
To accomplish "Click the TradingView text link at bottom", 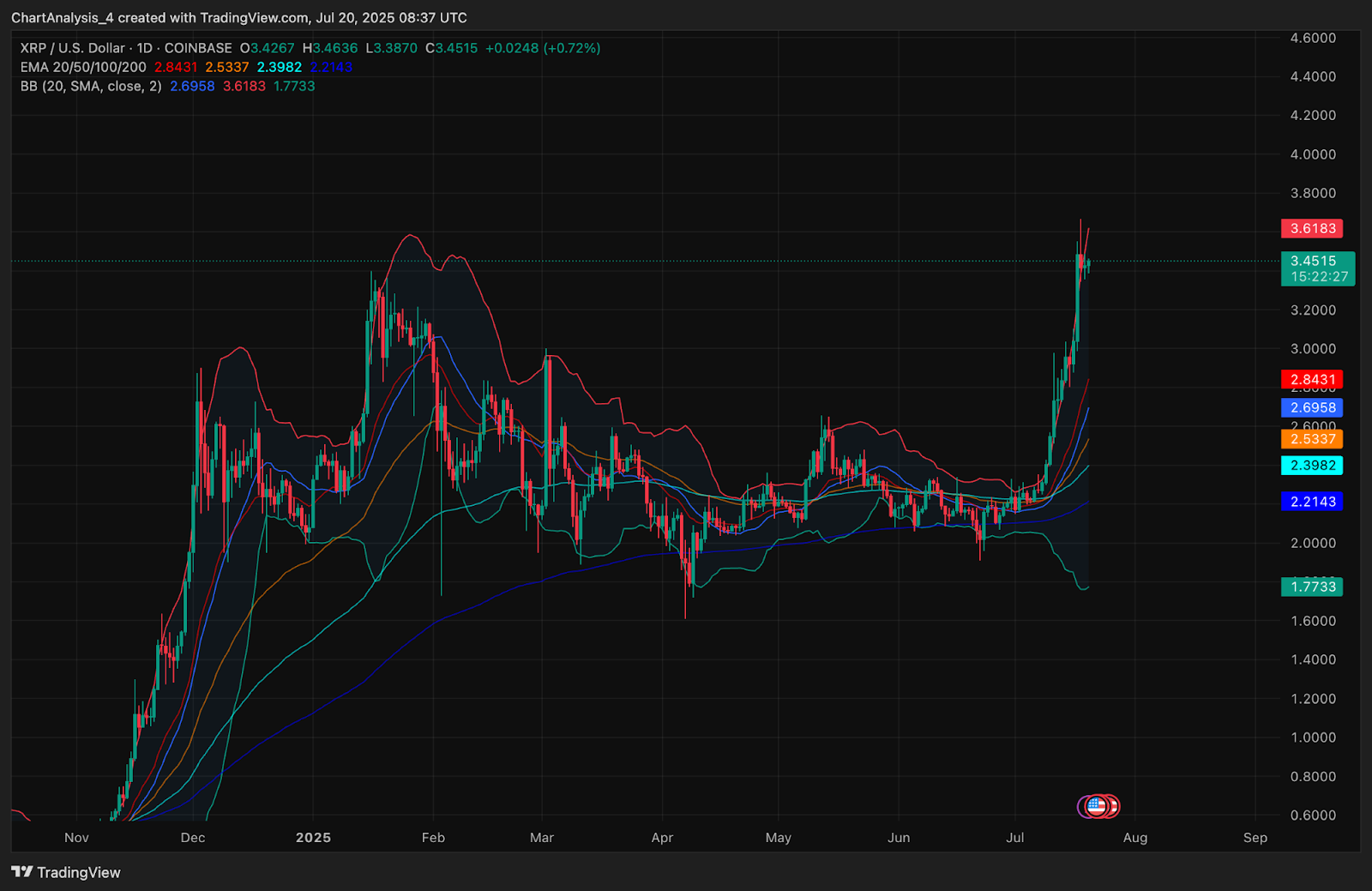I will [x=78, y=872].
